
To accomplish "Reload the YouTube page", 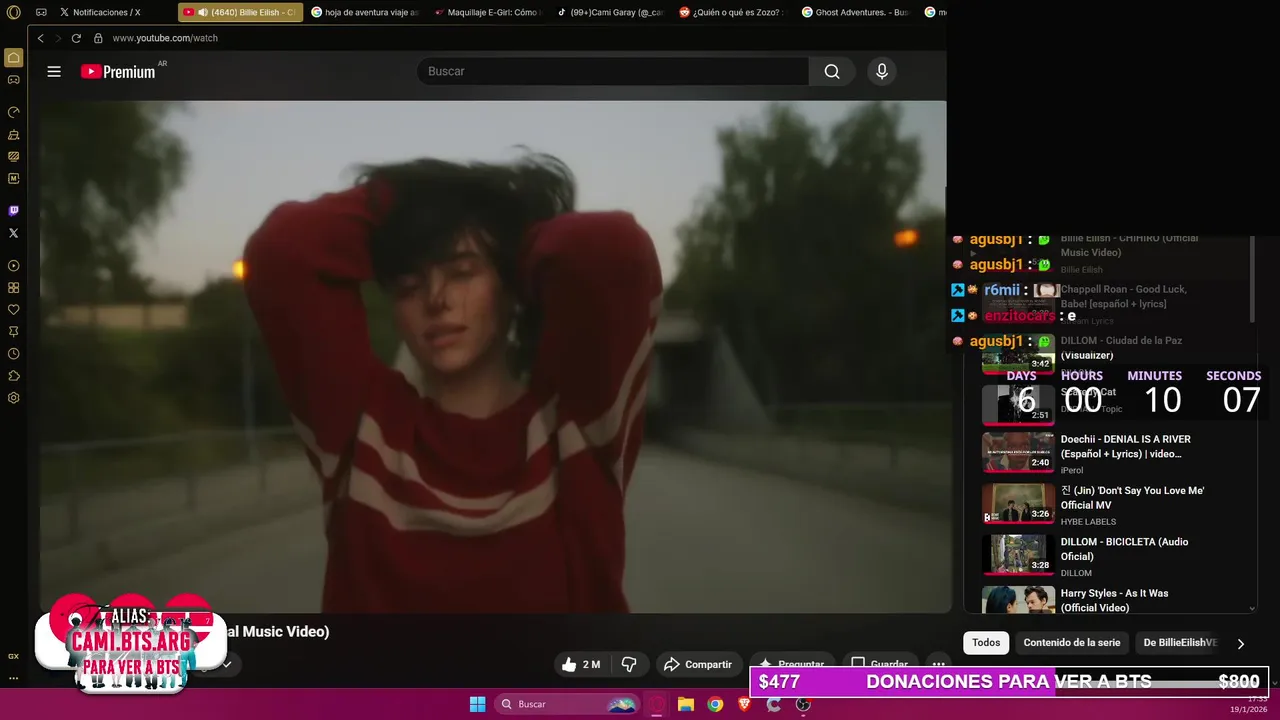I will (x=76, y=38).
